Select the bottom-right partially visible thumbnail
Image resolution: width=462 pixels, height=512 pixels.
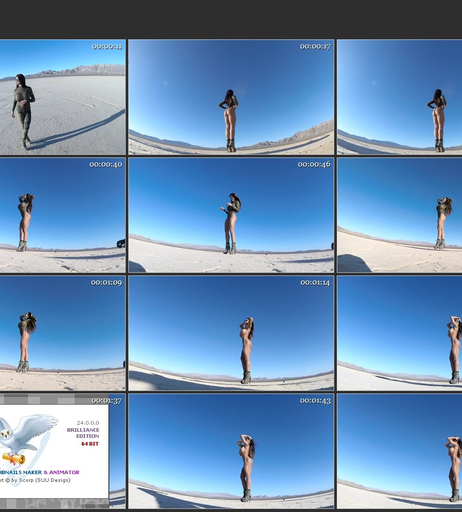[400, 451]
